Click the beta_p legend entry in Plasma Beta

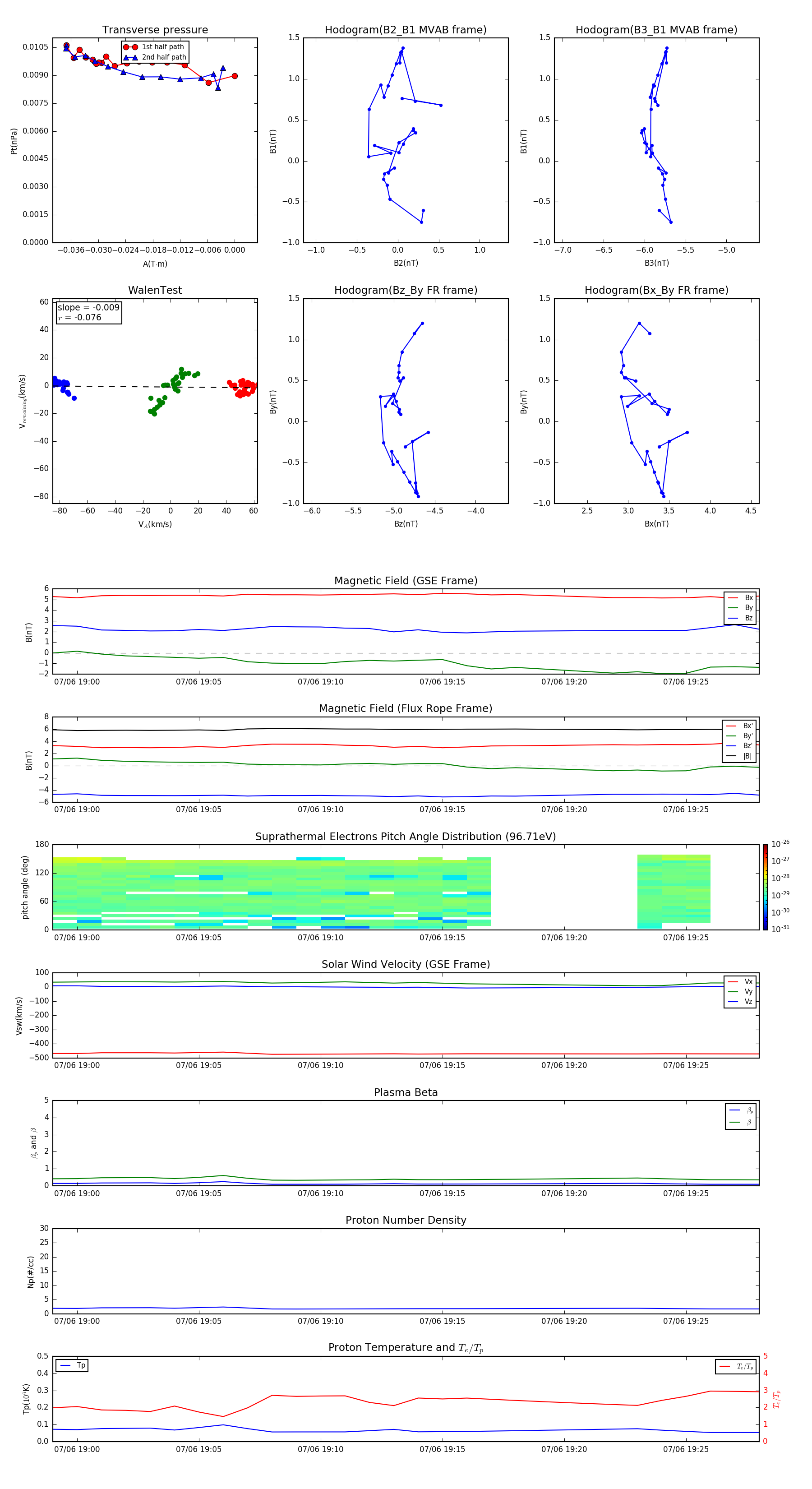[x=741, y=1110]
